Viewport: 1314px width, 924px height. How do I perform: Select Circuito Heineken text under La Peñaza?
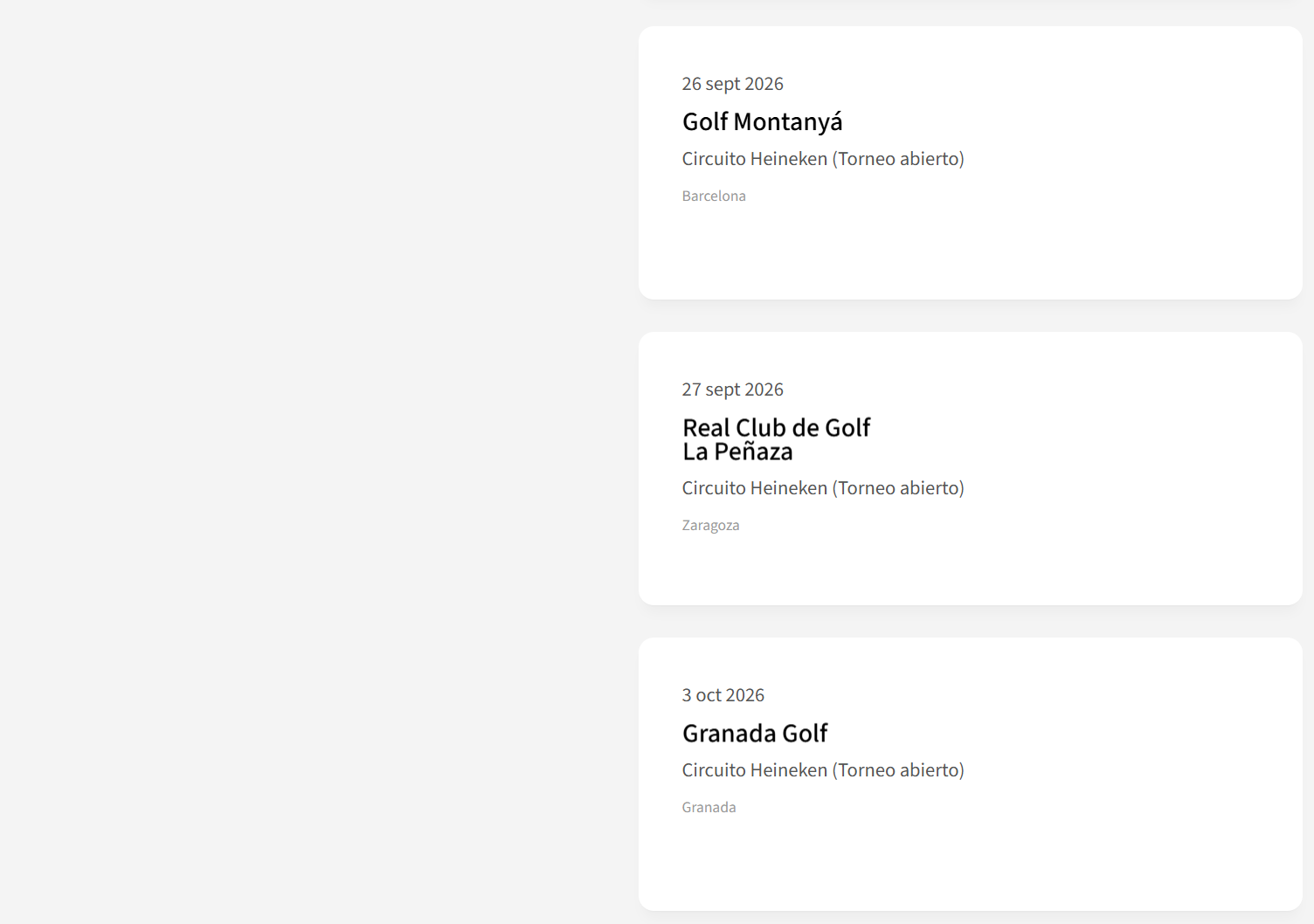[x=754, y=488]
